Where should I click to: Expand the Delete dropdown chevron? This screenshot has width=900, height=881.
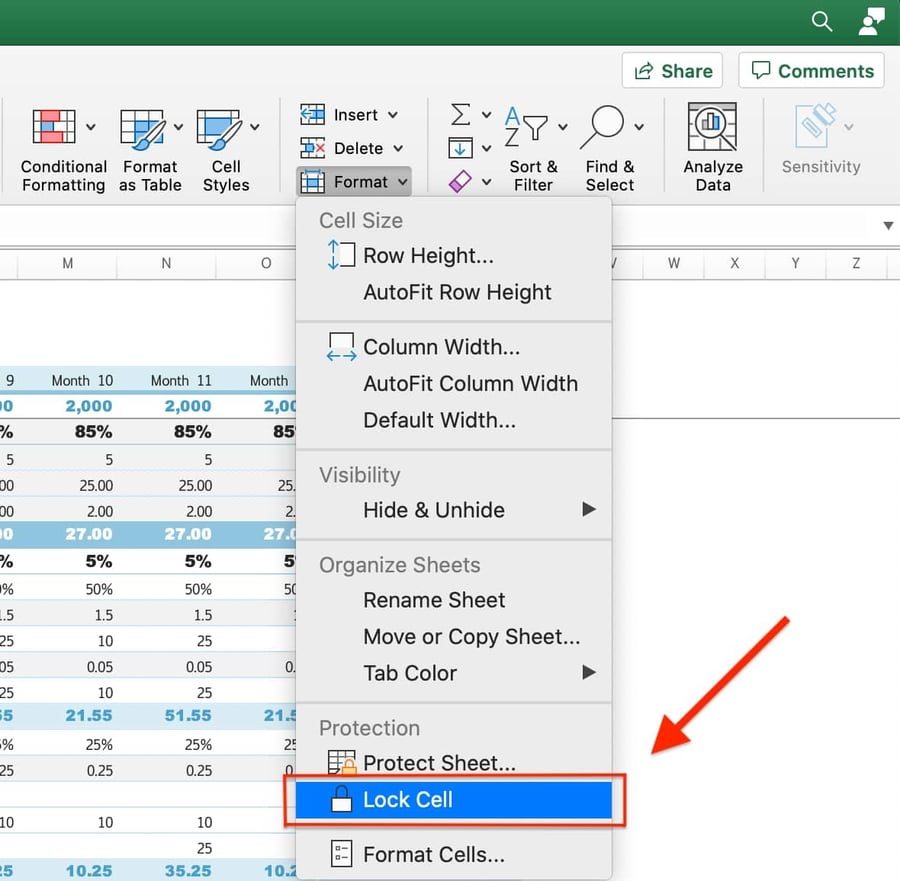pyautogui.click(x=398, y=148)
